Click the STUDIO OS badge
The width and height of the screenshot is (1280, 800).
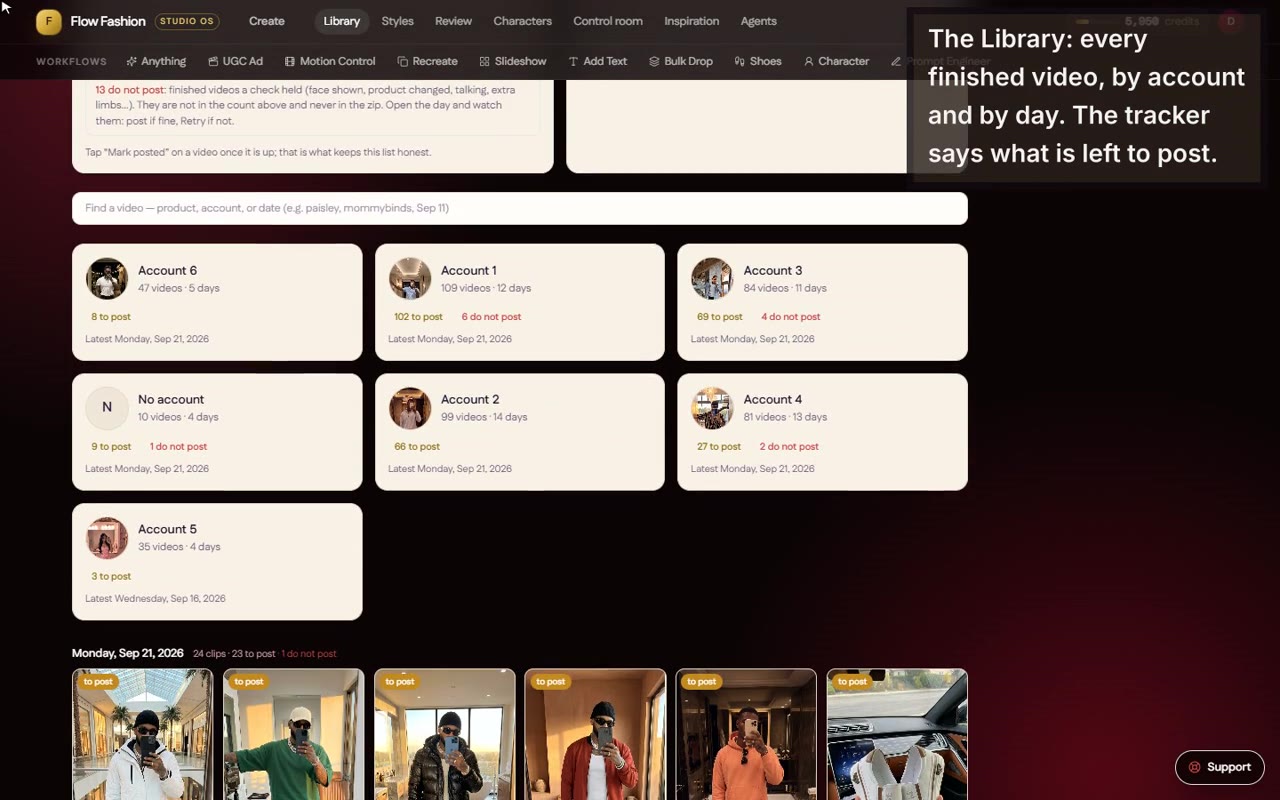pos(188,21)
